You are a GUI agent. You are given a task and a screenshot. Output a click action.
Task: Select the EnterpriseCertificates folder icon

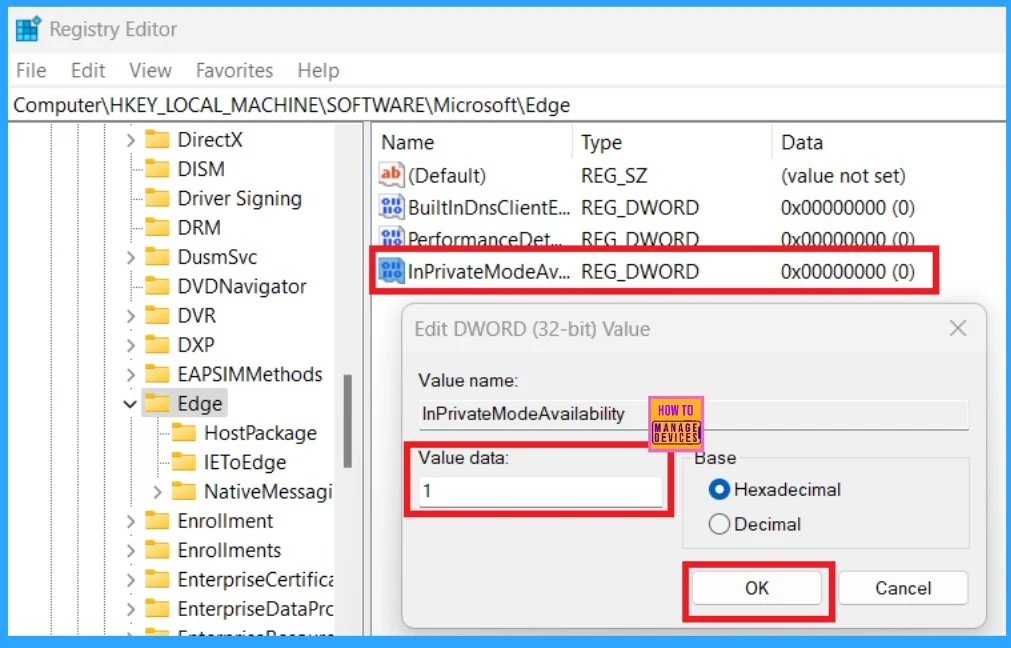coord(157,580)
